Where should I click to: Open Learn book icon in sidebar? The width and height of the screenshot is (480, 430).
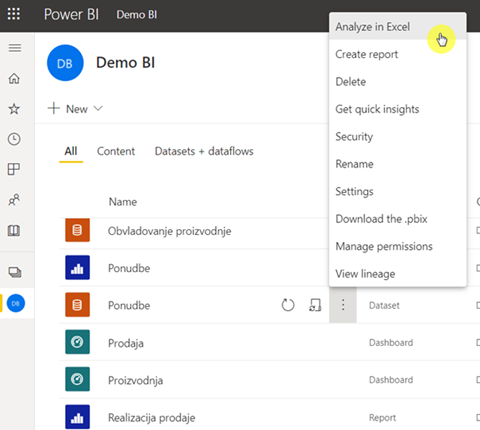coord(14,230)
